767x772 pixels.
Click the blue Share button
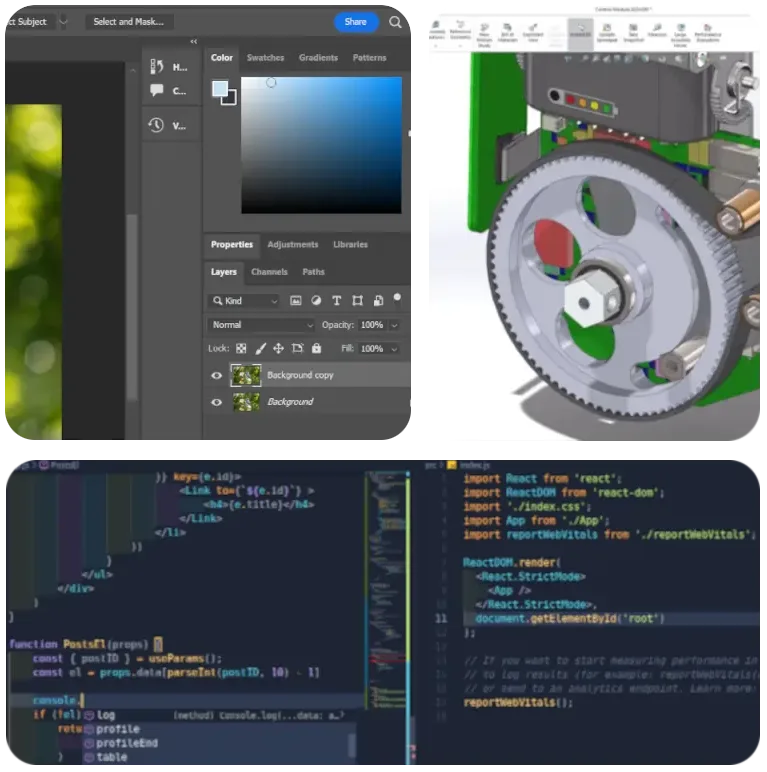point(356,22)
